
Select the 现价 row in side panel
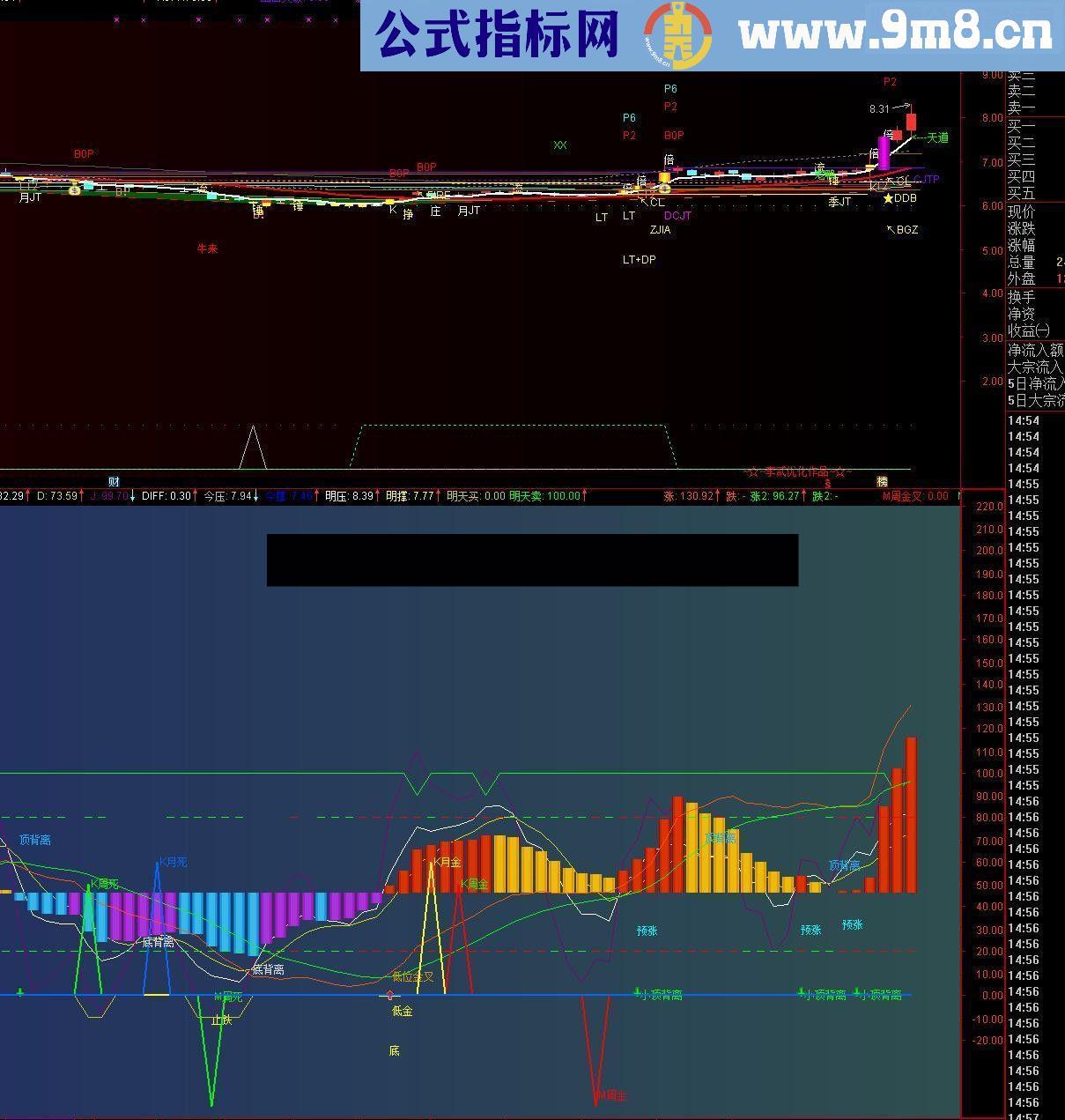coord(1022,211)
